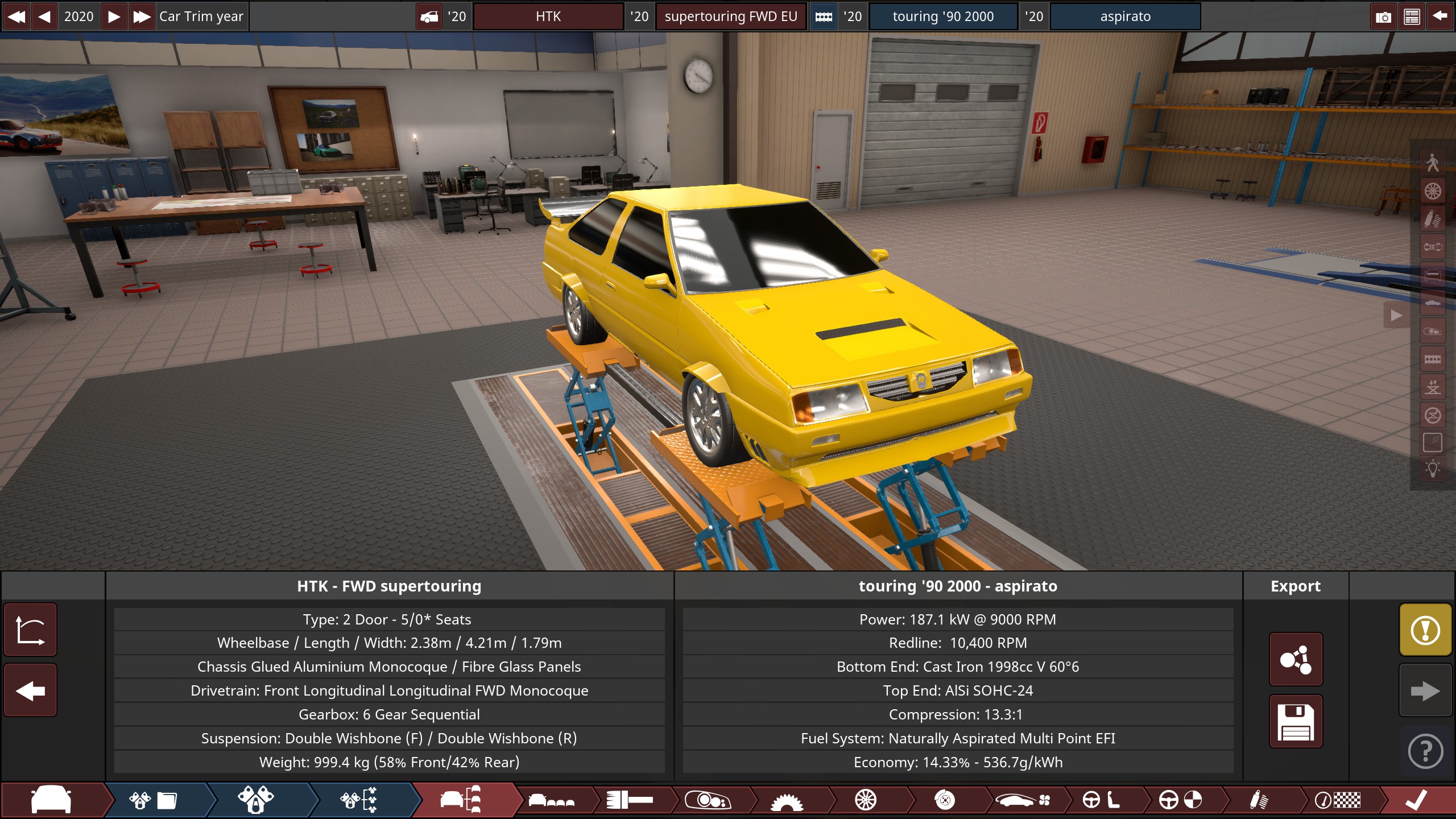Open the gearbox gear tab
The image size is (1456, 819).
787,800
